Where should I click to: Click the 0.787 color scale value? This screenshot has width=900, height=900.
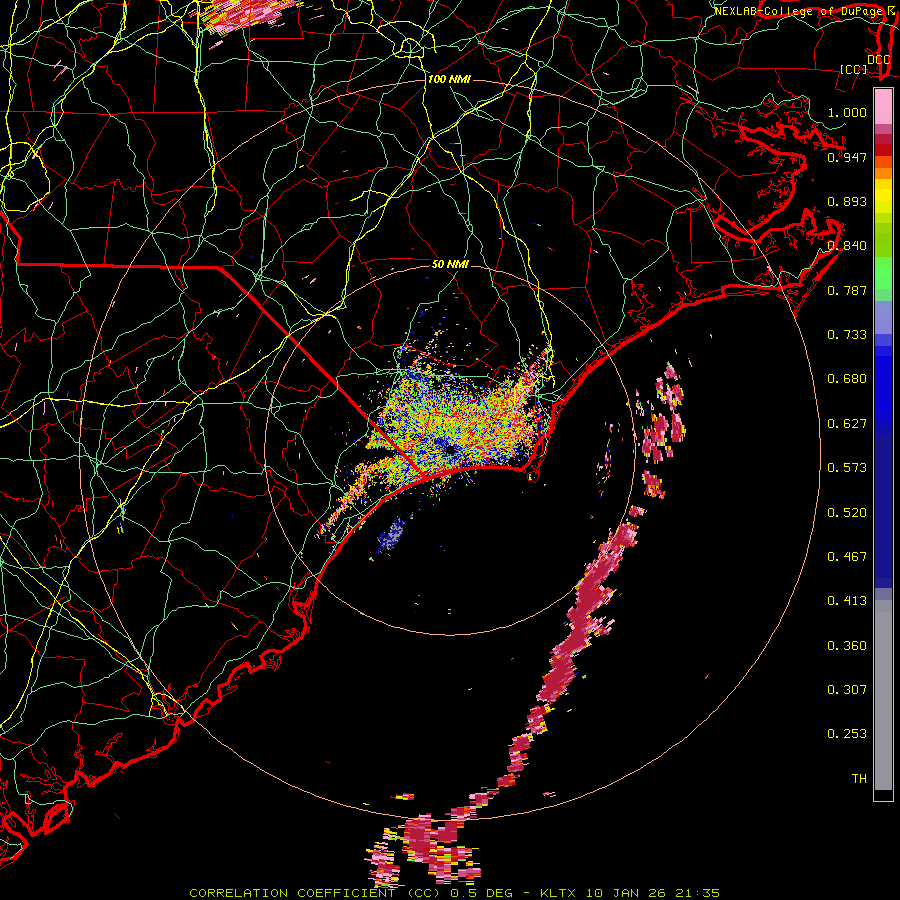pos(847,290)
